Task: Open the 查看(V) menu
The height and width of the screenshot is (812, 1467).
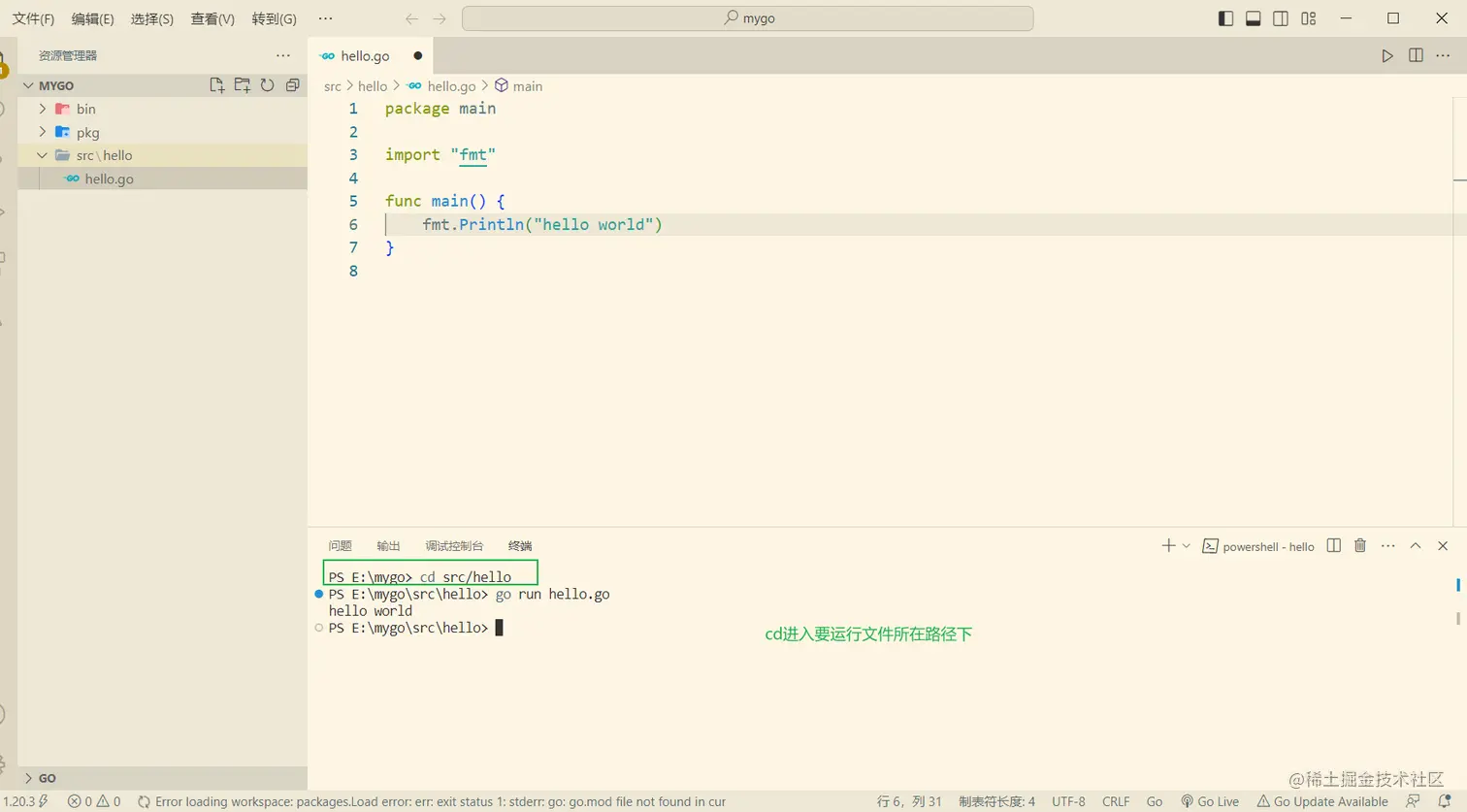Action: 212,18
